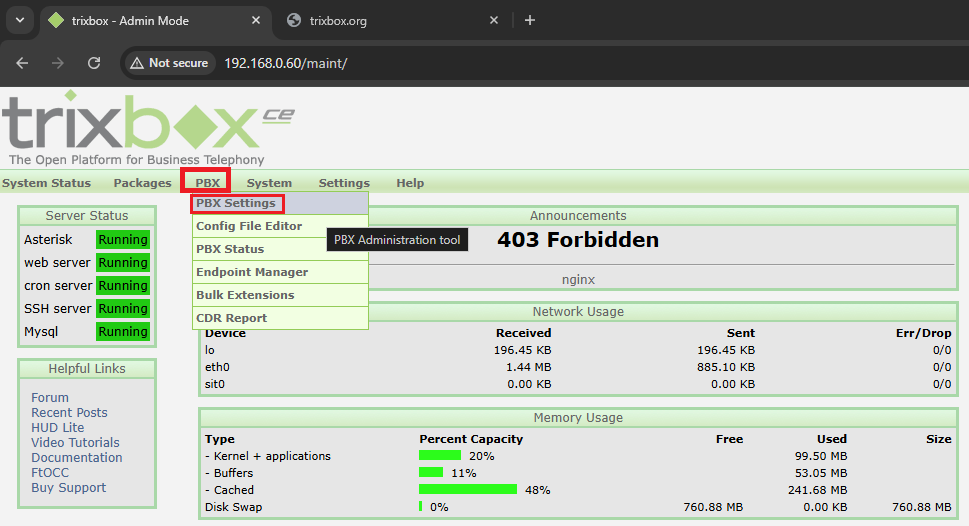Click the browser forward arrow
Viewport: 969px width, 526px height.
click(57, 63)
